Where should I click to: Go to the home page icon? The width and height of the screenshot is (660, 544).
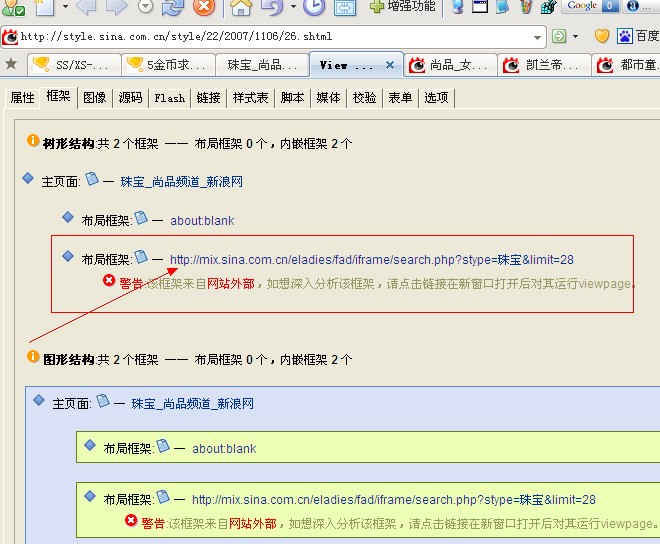tap(241, 6)
